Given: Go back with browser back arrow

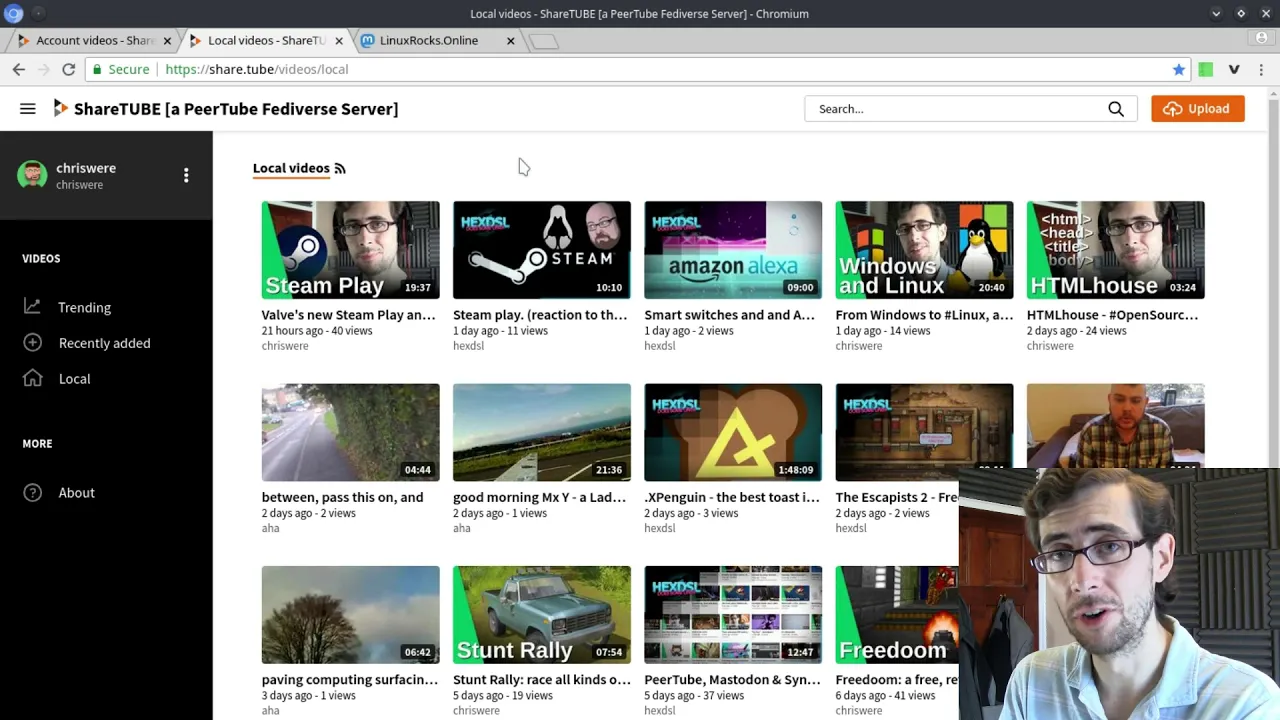Looking at the screenshot, I should [19, 69].
